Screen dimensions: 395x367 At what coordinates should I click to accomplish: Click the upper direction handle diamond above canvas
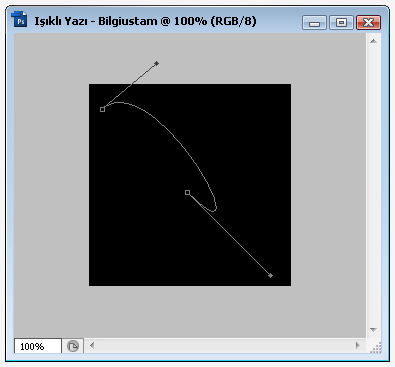157,63
